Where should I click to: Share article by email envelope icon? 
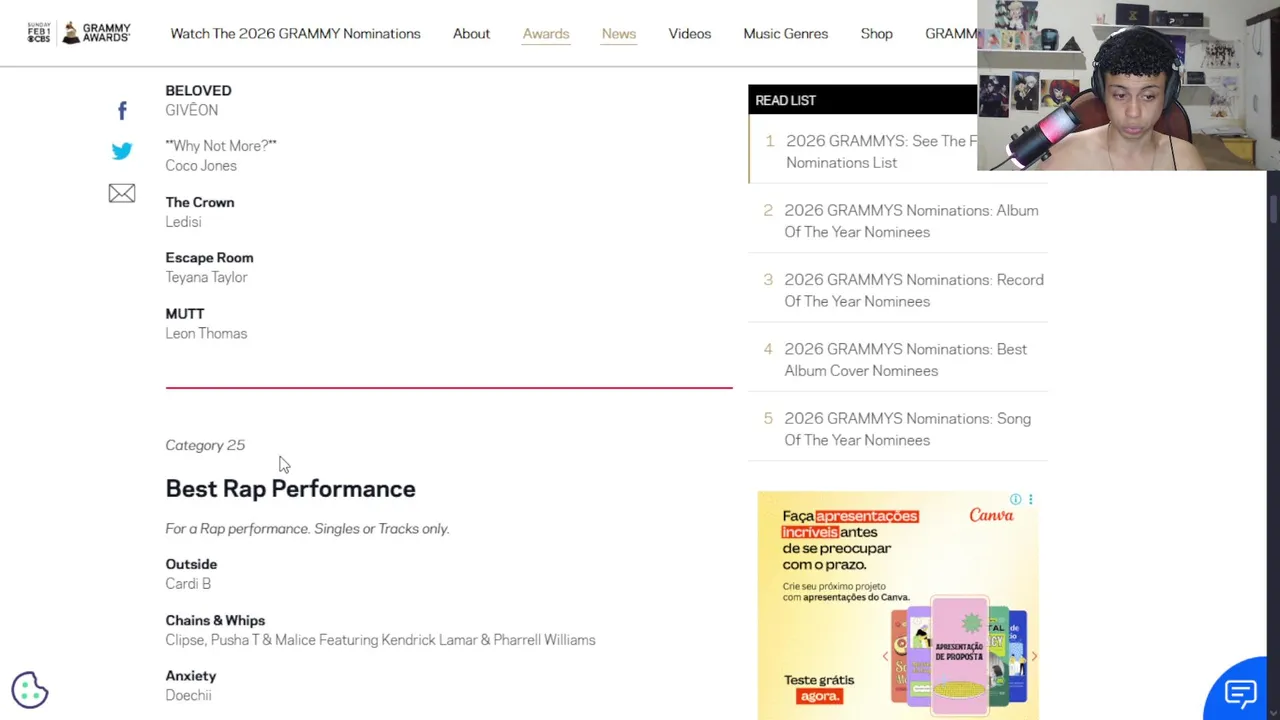click(122, 193)
